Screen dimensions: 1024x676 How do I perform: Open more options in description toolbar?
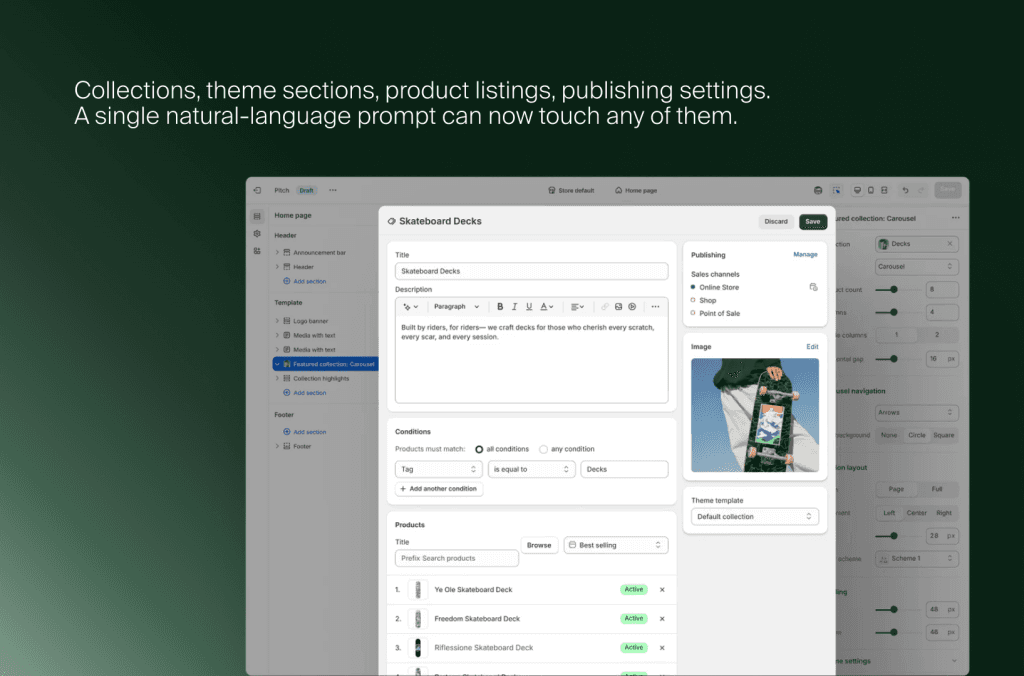[x=655, y=307]
